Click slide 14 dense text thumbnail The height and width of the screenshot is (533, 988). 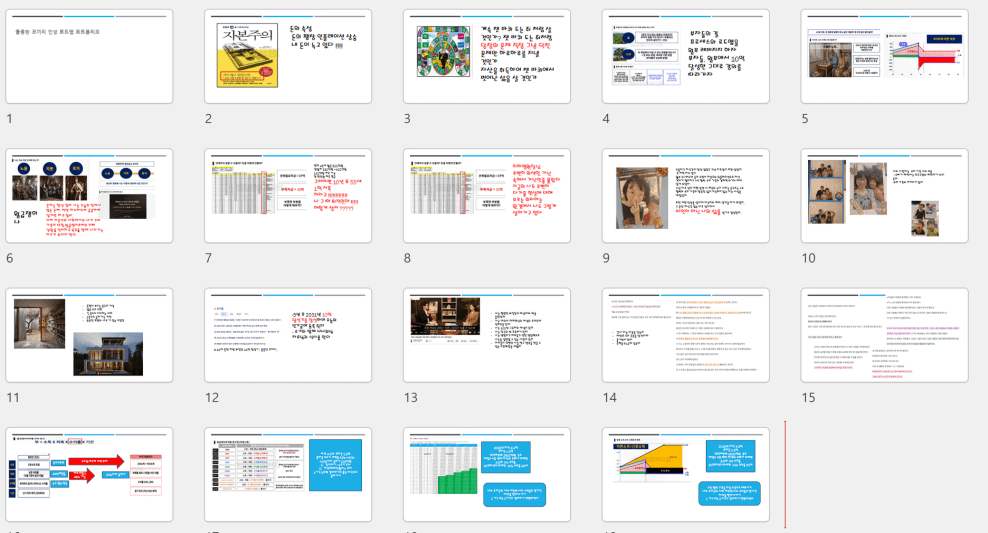[x=686, y=336]
